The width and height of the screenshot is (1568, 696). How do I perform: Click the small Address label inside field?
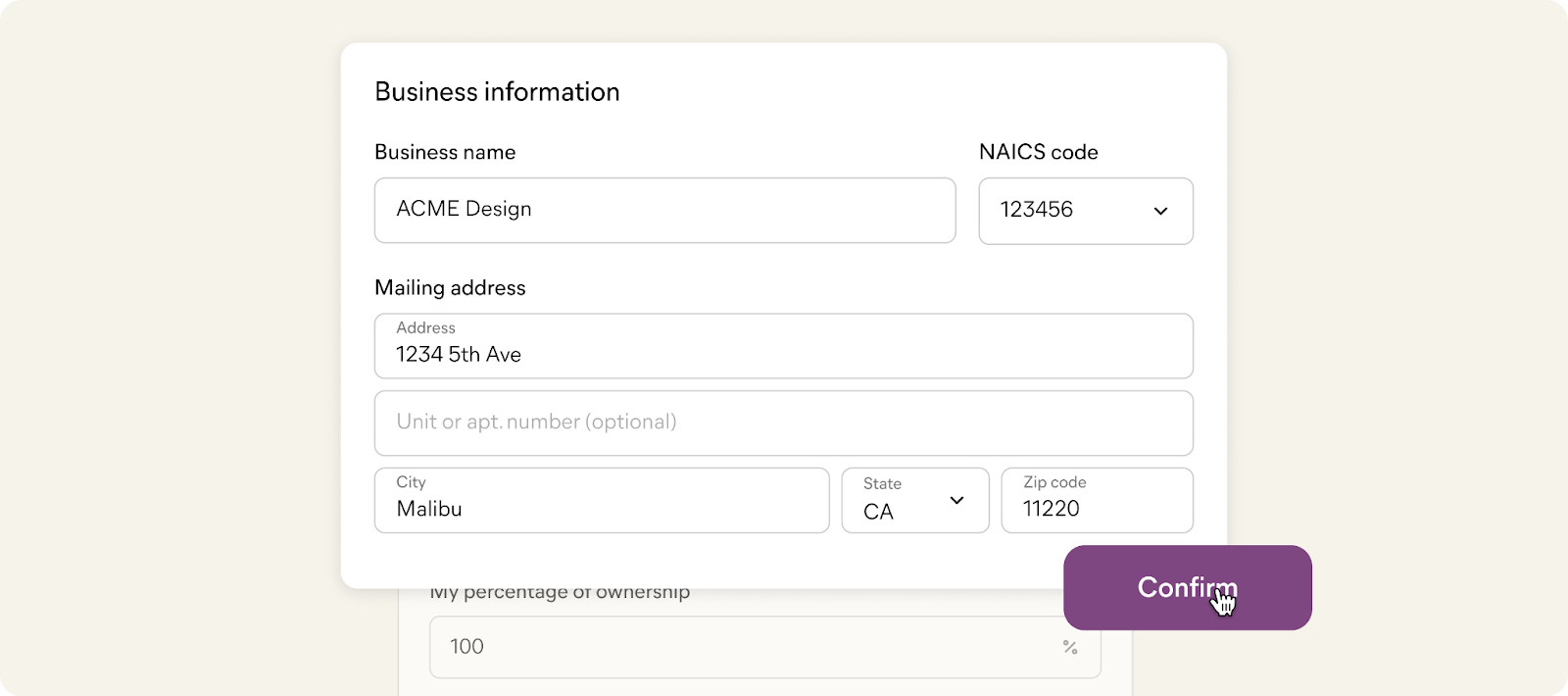425,327
